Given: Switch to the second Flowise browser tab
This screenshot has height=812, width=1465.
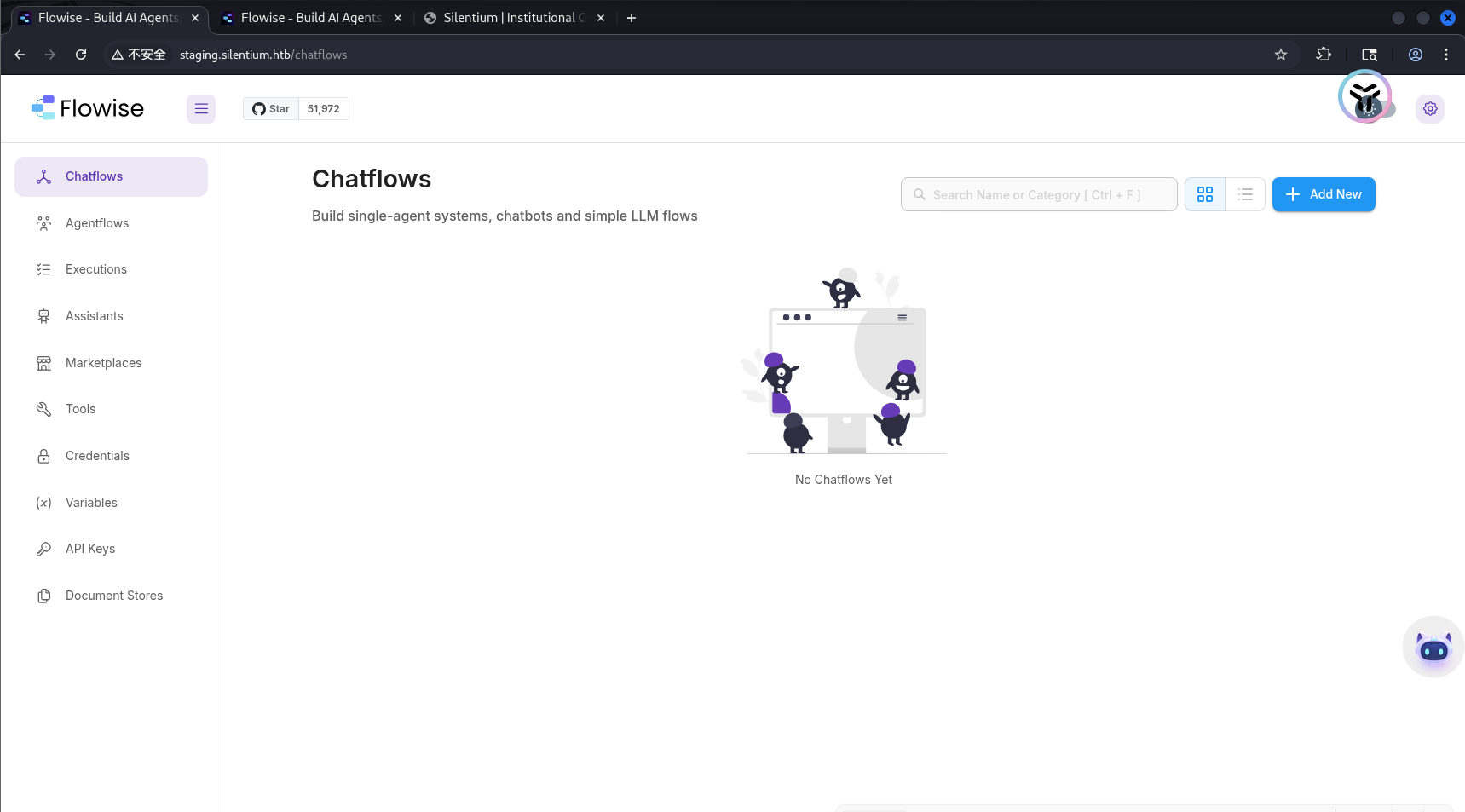Looking at the screenshot, I should pos(310,18).
